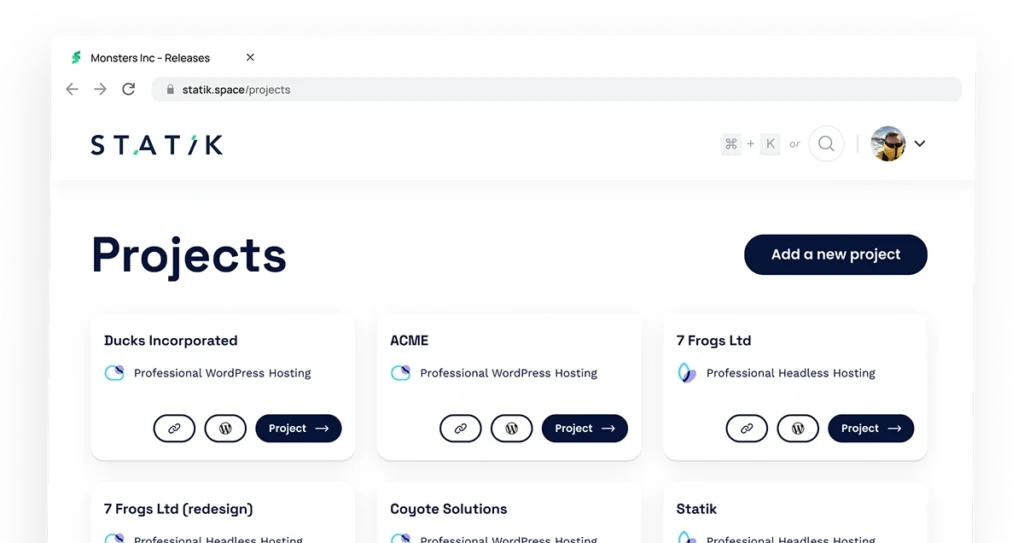Click the Statik favicon in the browser tab
Screen dimensions: 1024x543
tap(76, 58)
